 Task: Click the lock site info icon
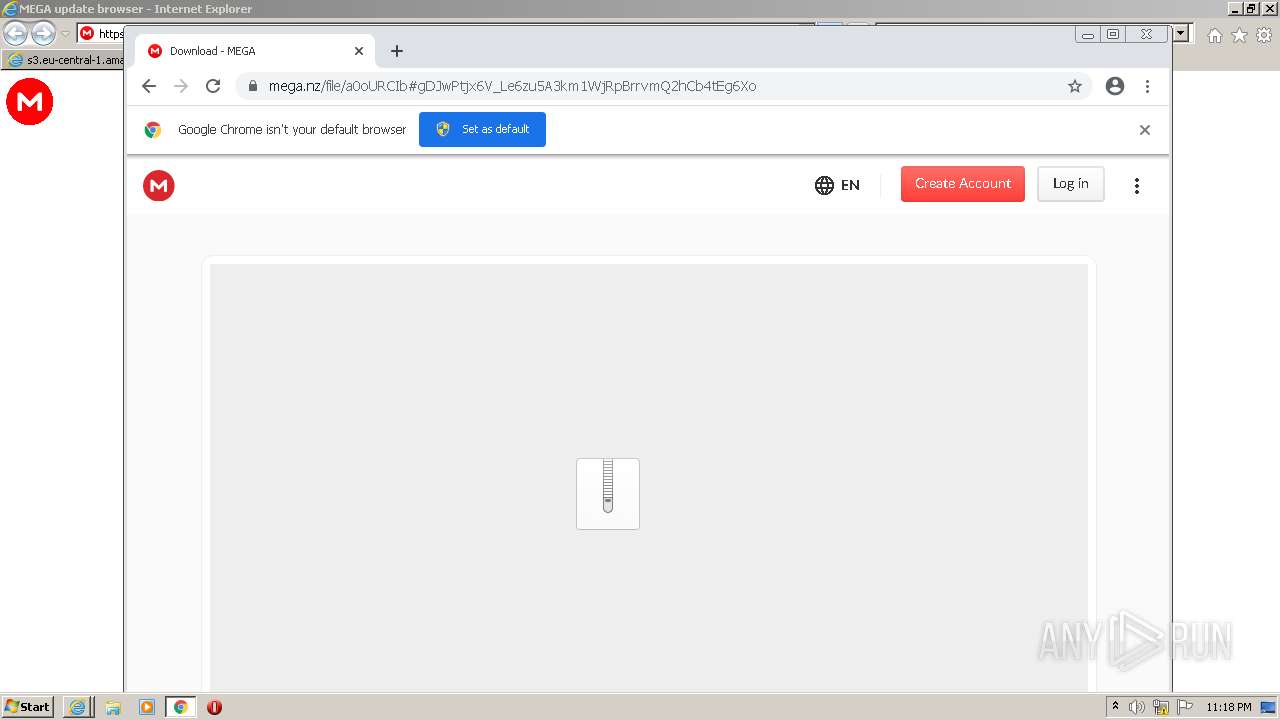pyautogui.click(x=252, y=86)
